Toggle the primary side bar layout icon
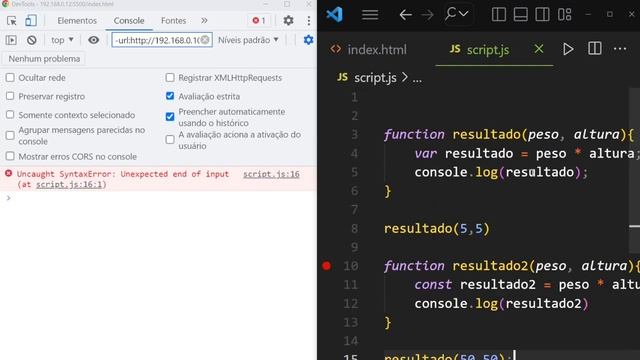 click(x=499, y=14)
